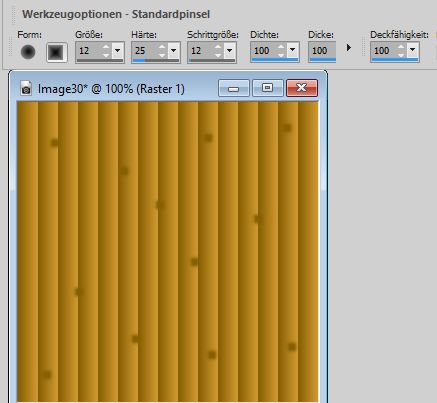Open the Härte dropdown arrow
This screenshot has width=437, height=403.
[x=174, y=51]
